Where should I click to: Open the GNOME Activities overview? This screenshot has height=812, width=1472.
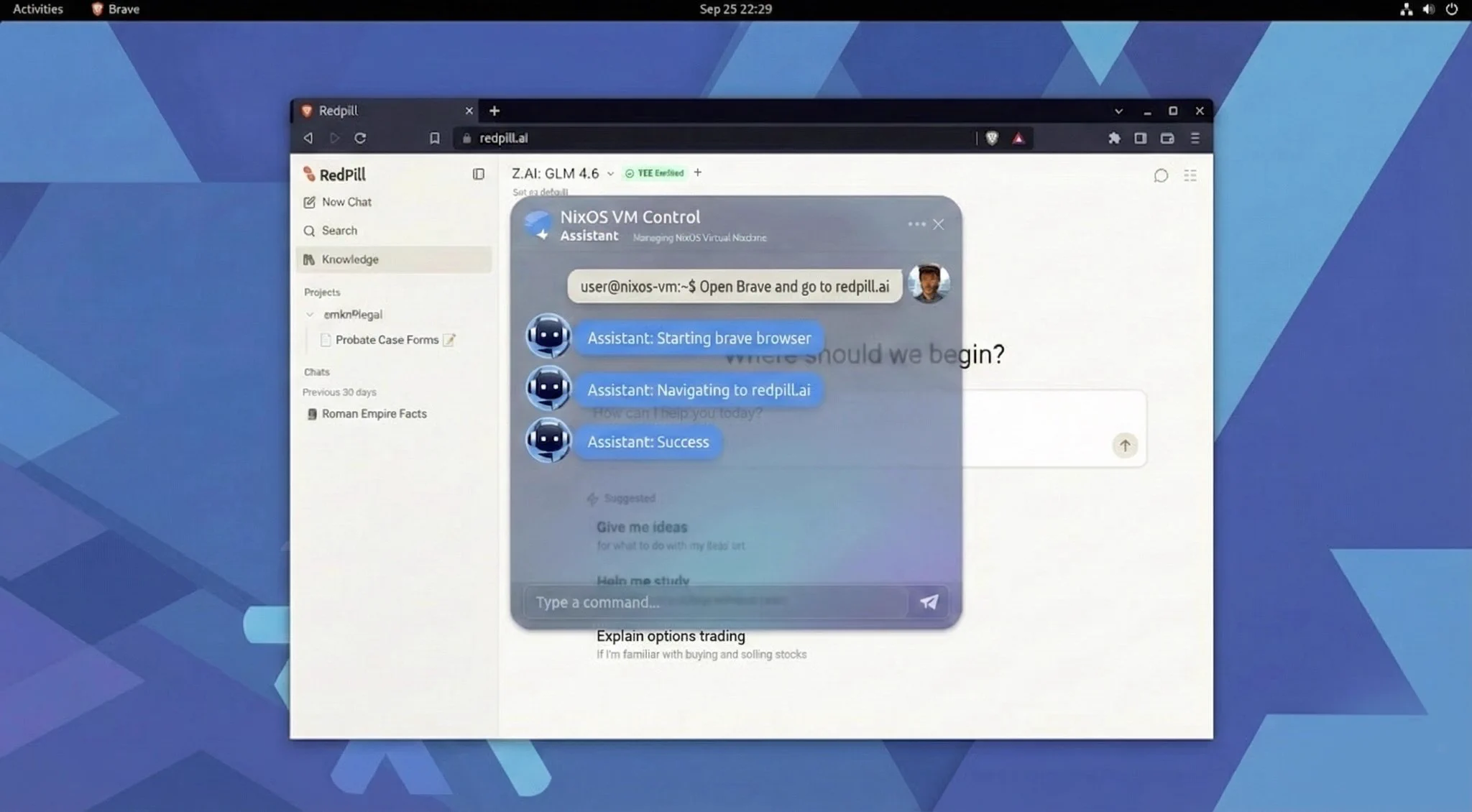pos(38,9)
